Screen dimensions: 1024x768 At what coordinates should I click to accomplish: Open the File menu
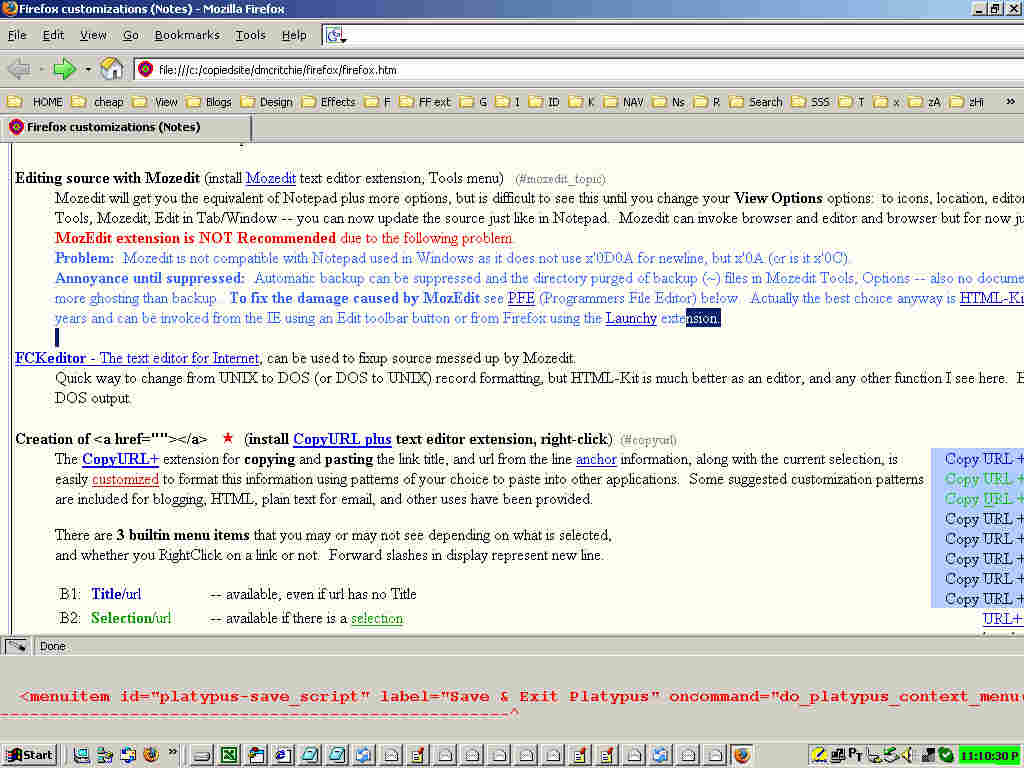pyautogui.click(x=17, y=35)
